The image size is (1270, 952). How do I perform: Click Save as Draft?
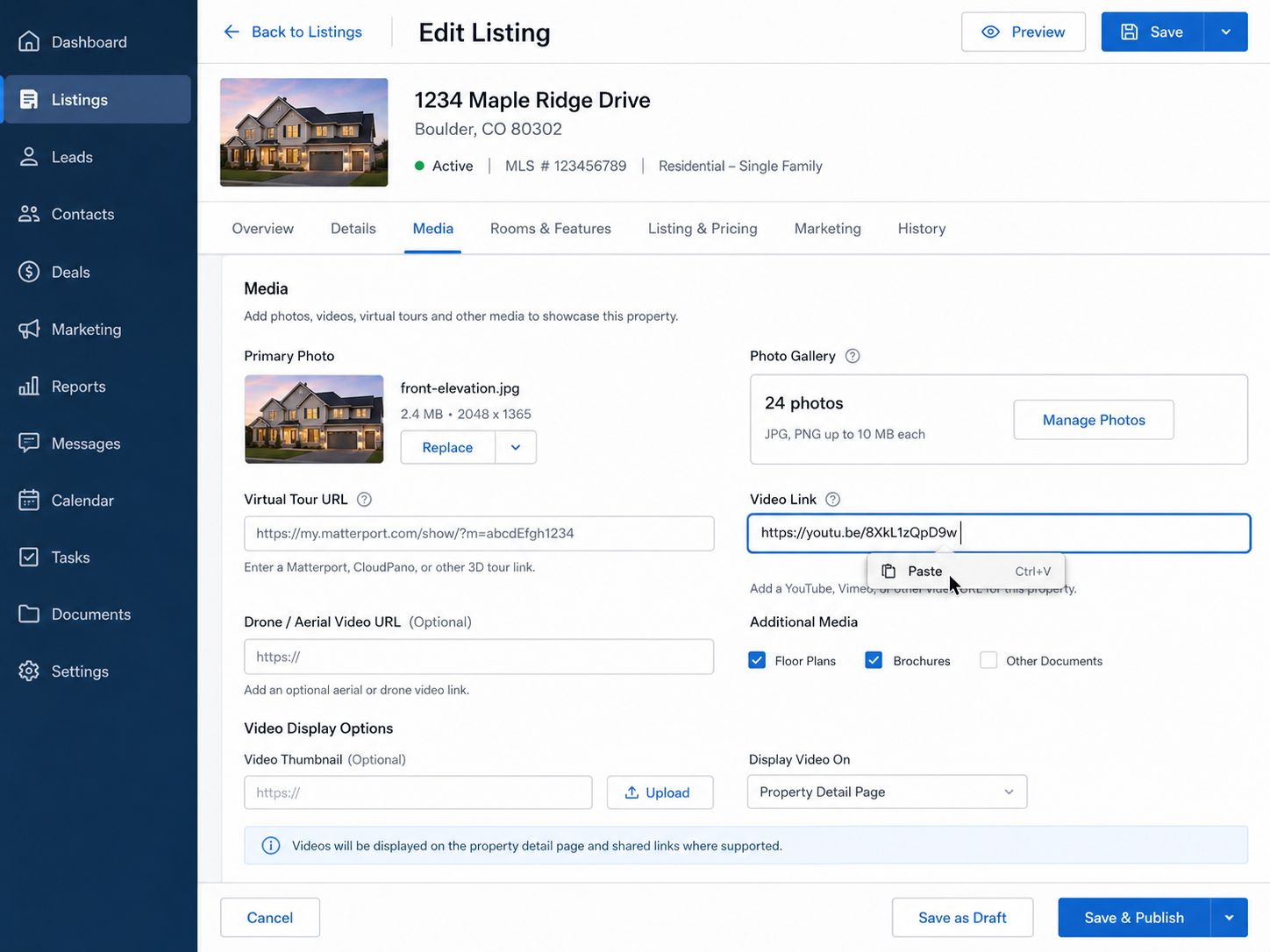[x=962, y=918]
